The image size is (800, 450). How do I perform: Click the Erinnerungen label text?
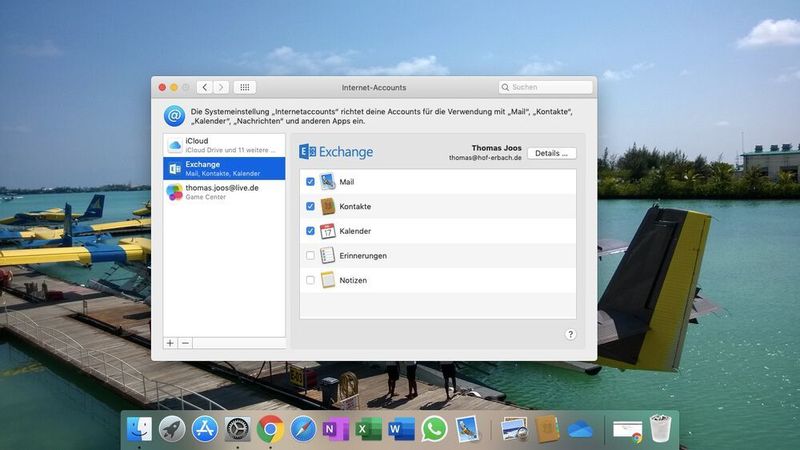363,255
